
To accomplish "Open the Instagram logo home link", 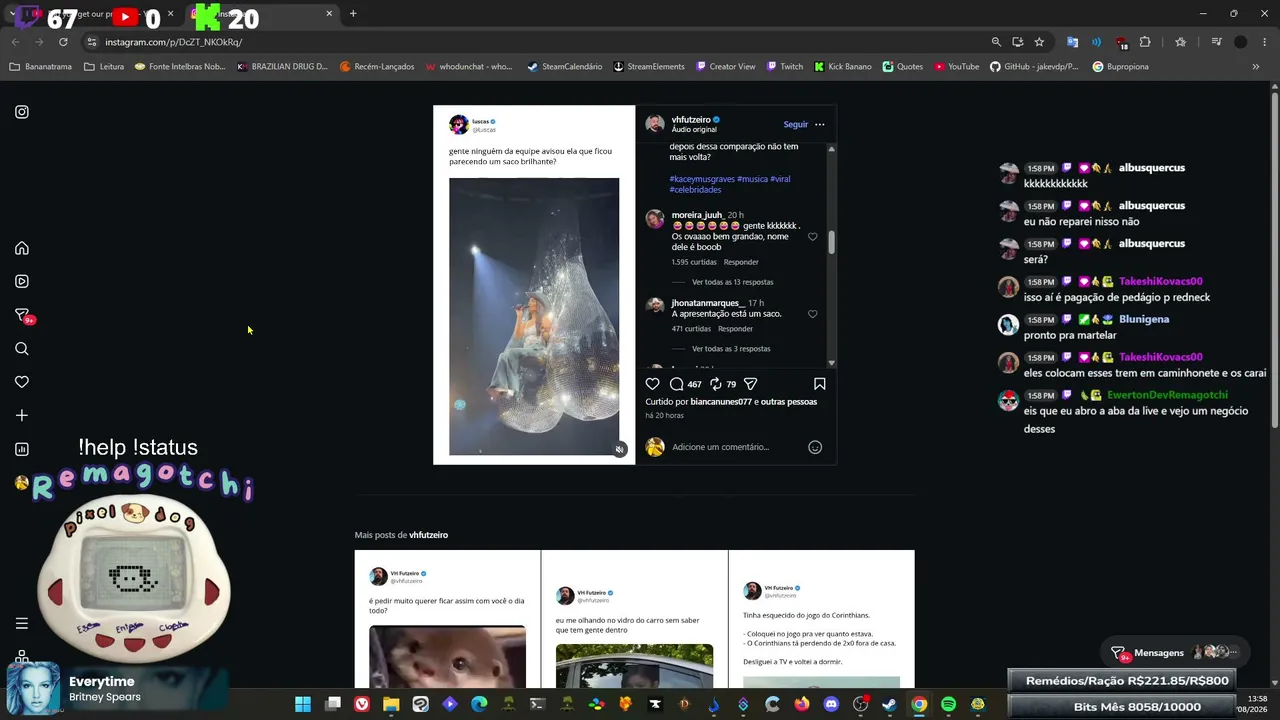I will point(22,112).
